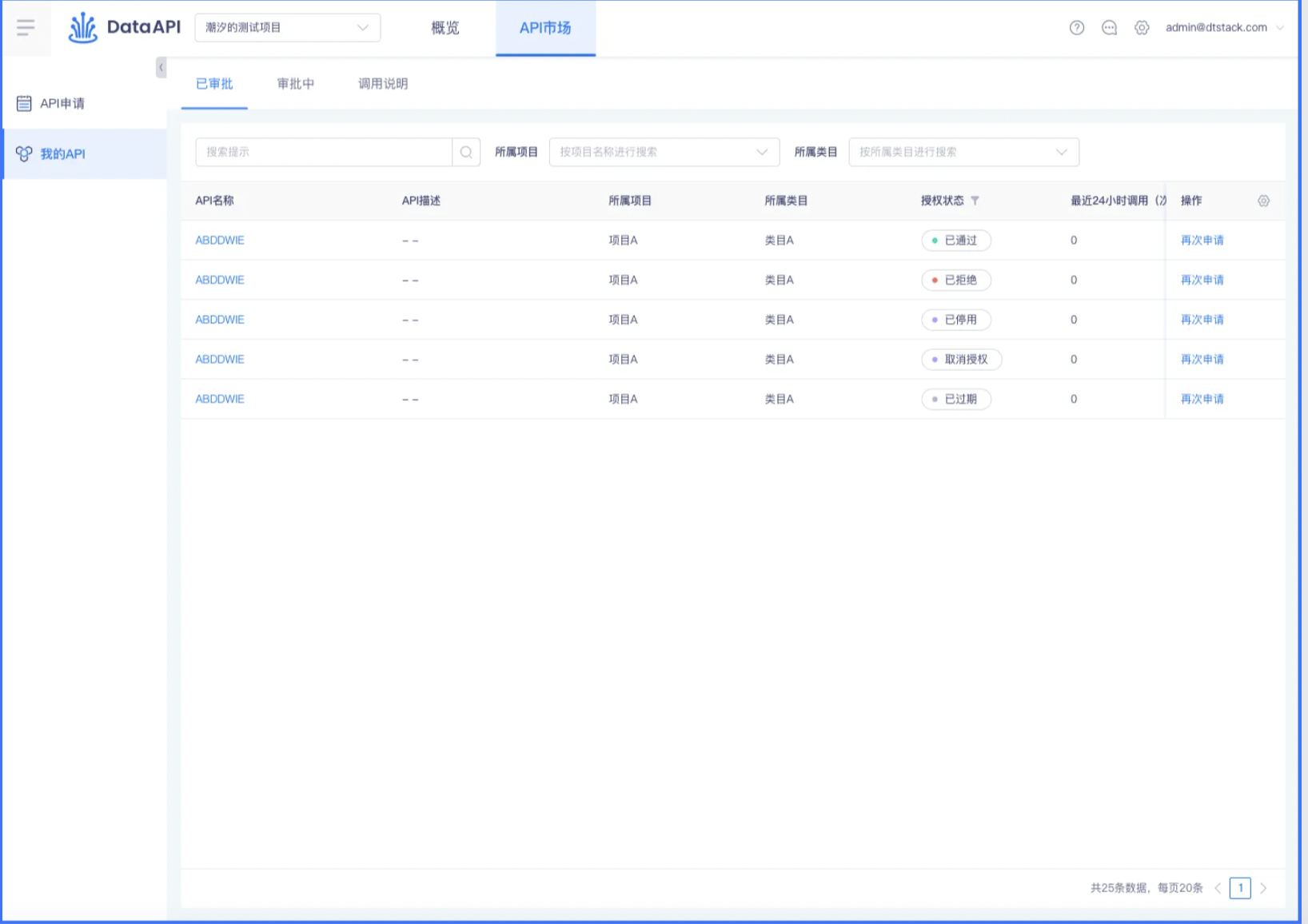Switch to the 概览 top tab
The height and width of the screenshot is (924, 1308).
[x=445, y=28]
